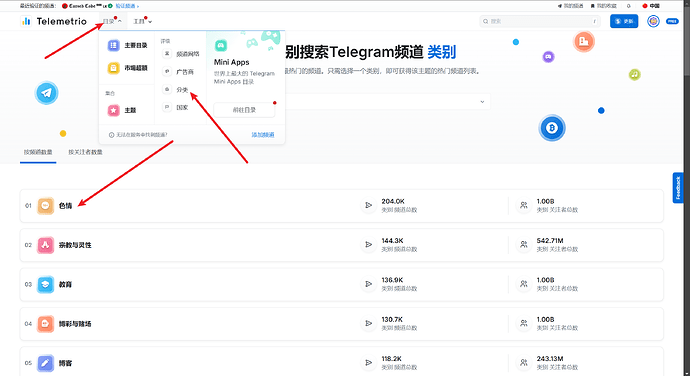Focus the 搜索 search field
Image resolution: width=690 pixels, height=376 pixels.
pyautogui.click(x=540, y=21)
